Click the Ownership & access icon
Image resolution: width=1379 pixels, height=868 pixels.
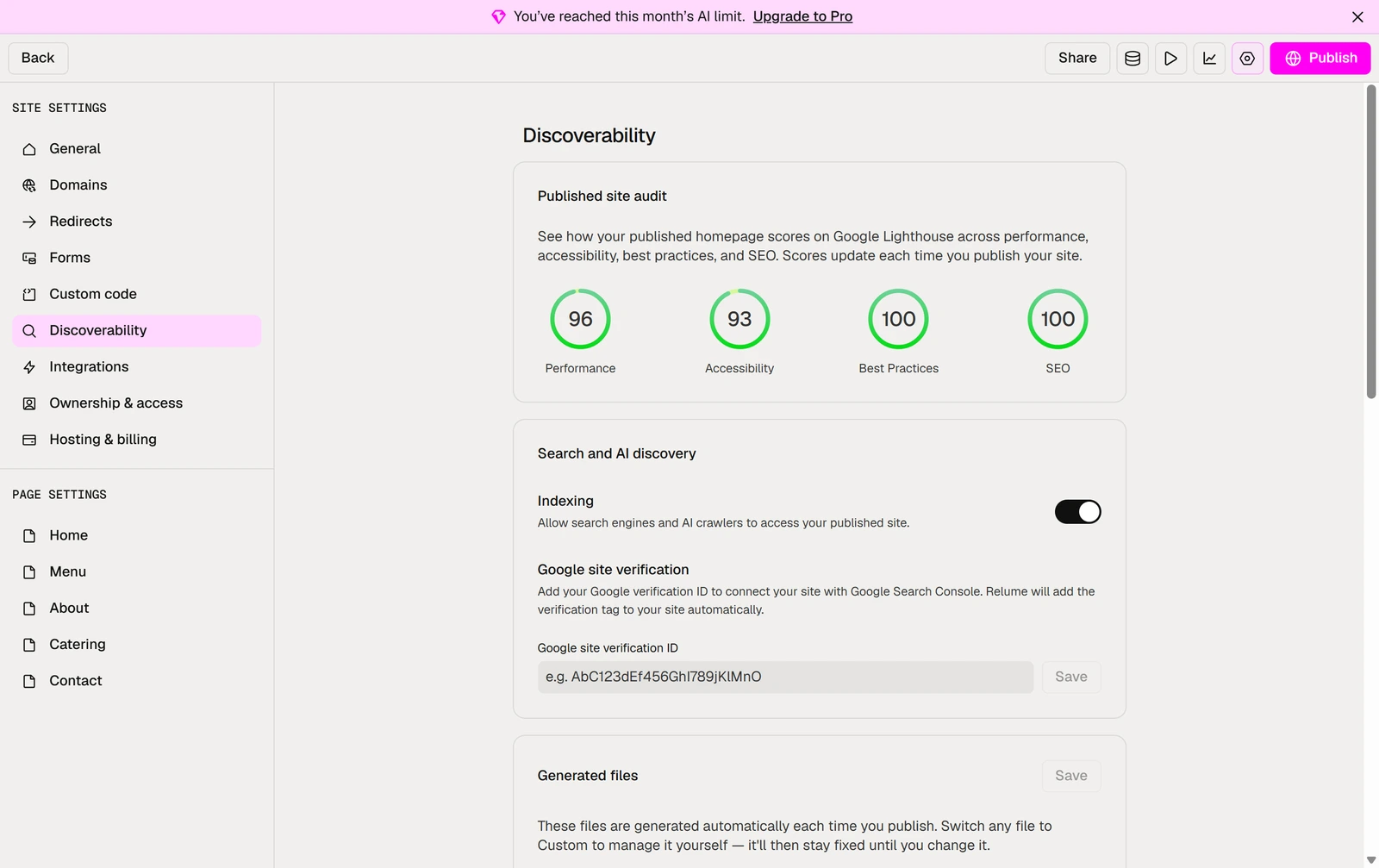[x=29, y=403]
